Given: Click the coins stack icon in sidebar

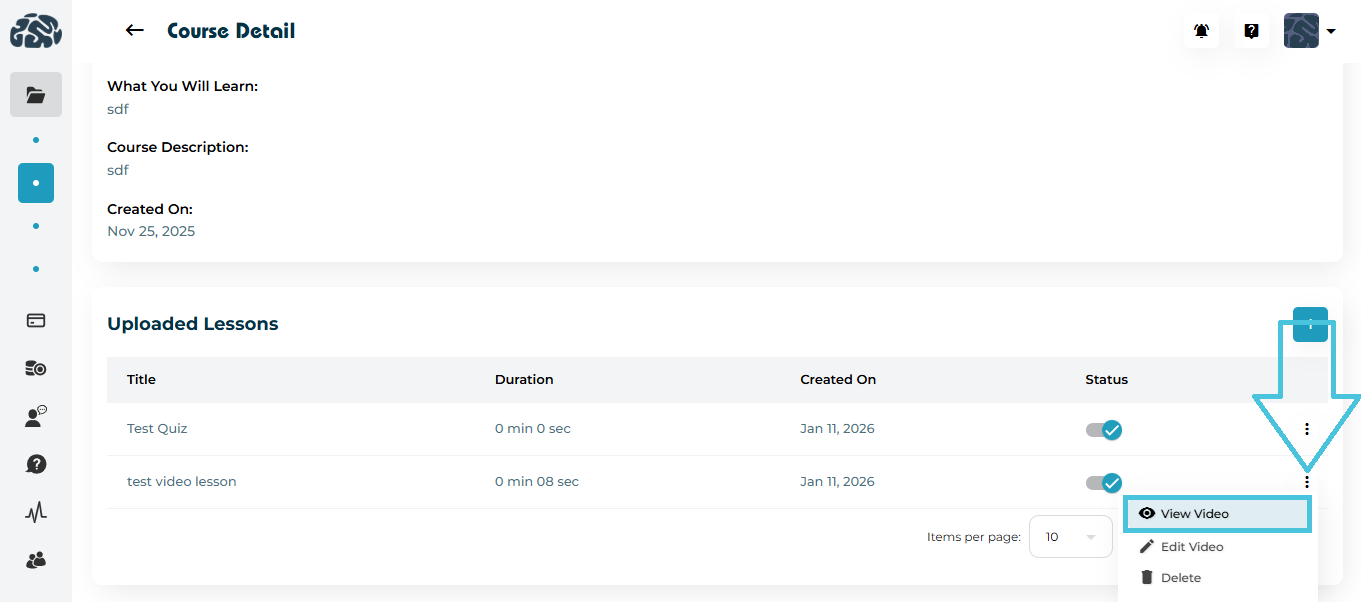Looking at the screenshot, I should (36, 369).
